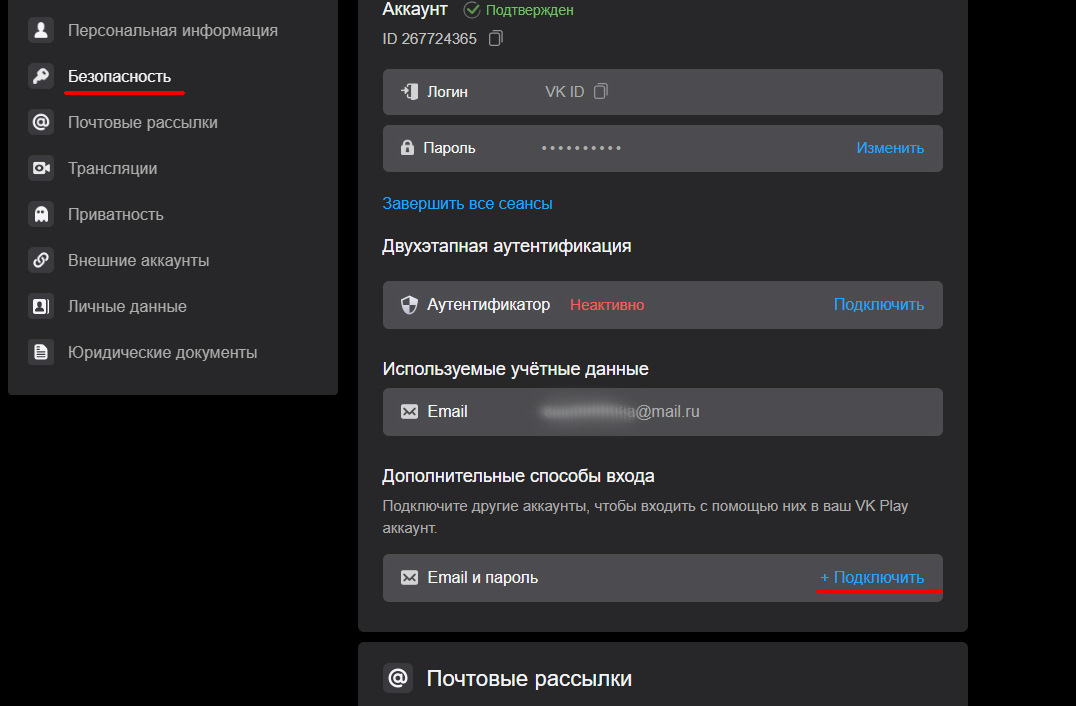Click the chain-link icon for Внешние аккаунты

pyautogui.click(x=41, y=260)
